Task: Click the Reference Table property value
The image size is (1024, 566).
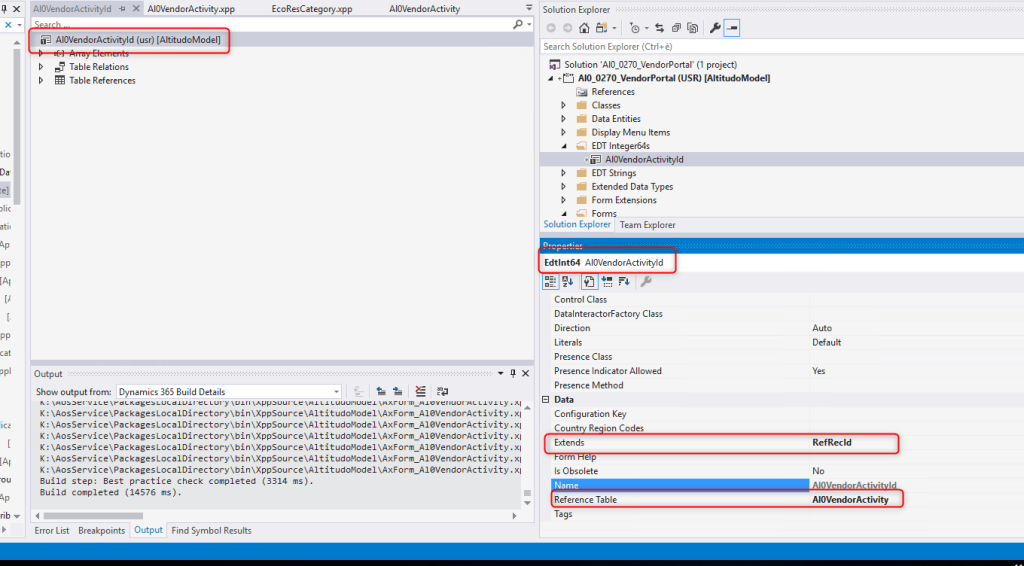Action: pos(850,499)
